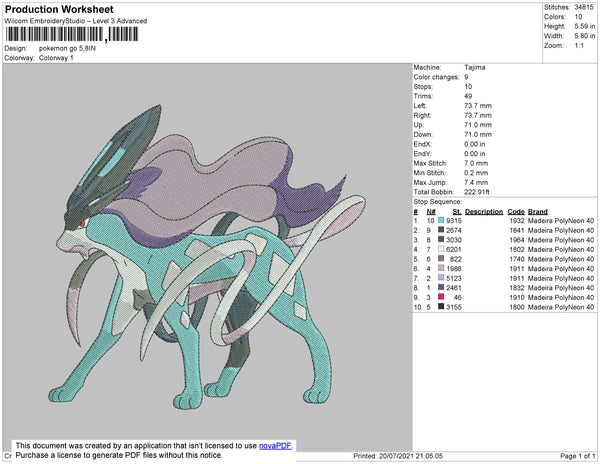The height and width of the screenshot is (464, 600).
Task: Click the Brand column header
Action: [538, 212]
